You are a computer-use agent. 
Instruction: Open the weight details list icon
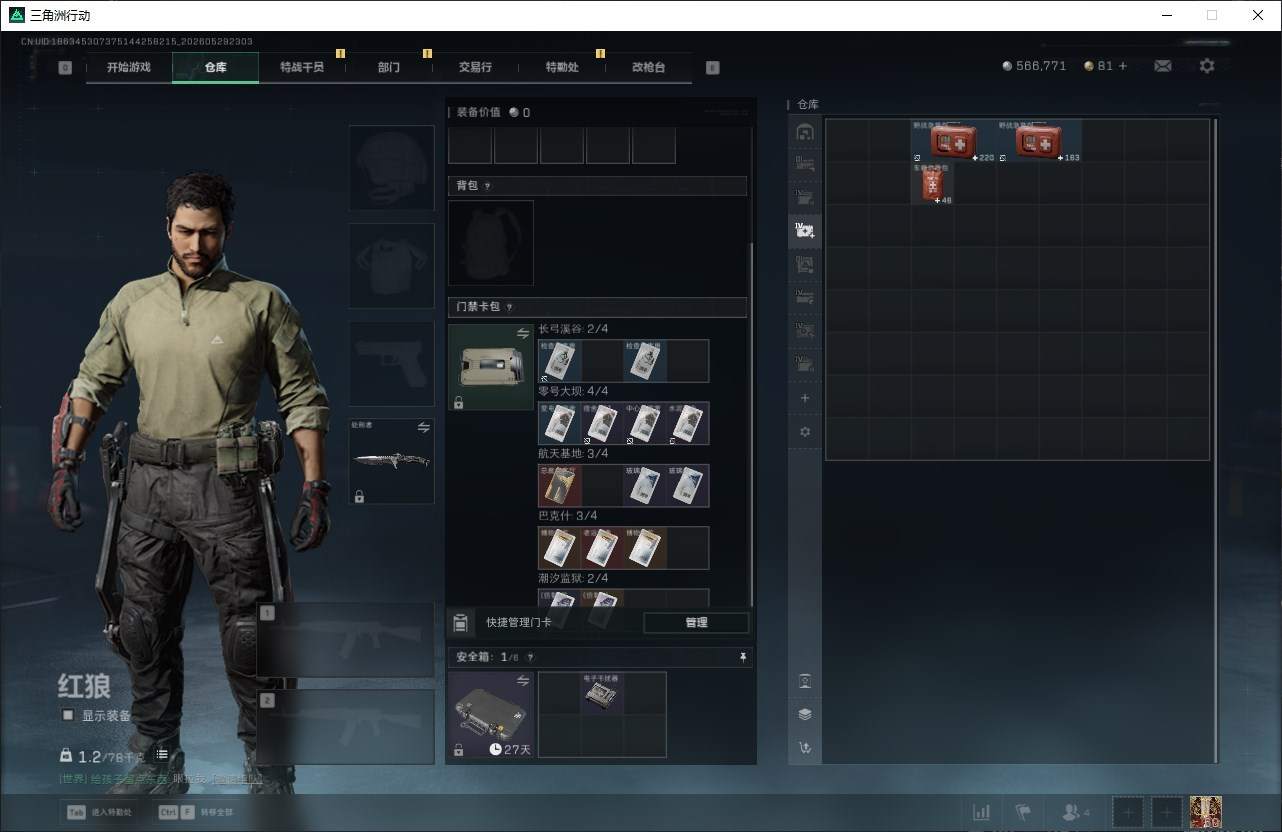162,755
